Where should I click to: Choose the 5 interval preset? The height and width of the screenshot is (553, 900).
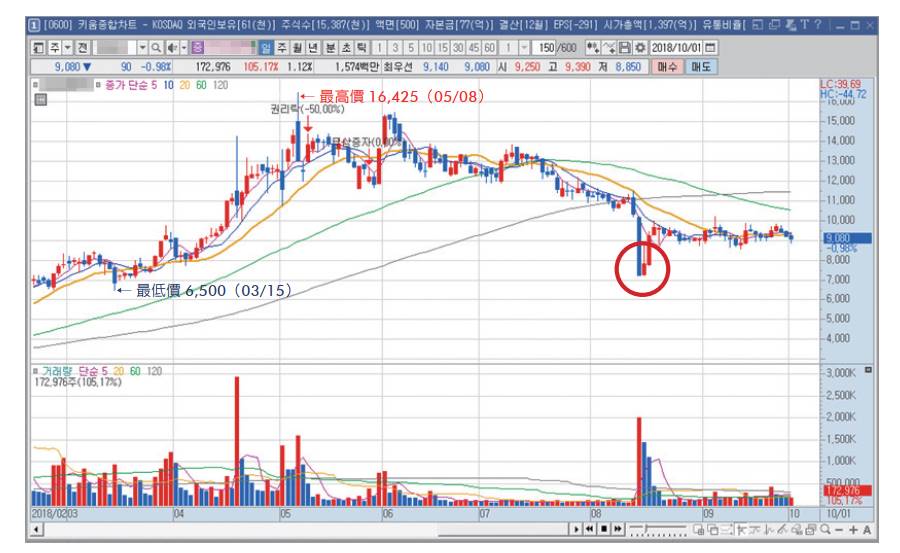[x=411, y=48]
